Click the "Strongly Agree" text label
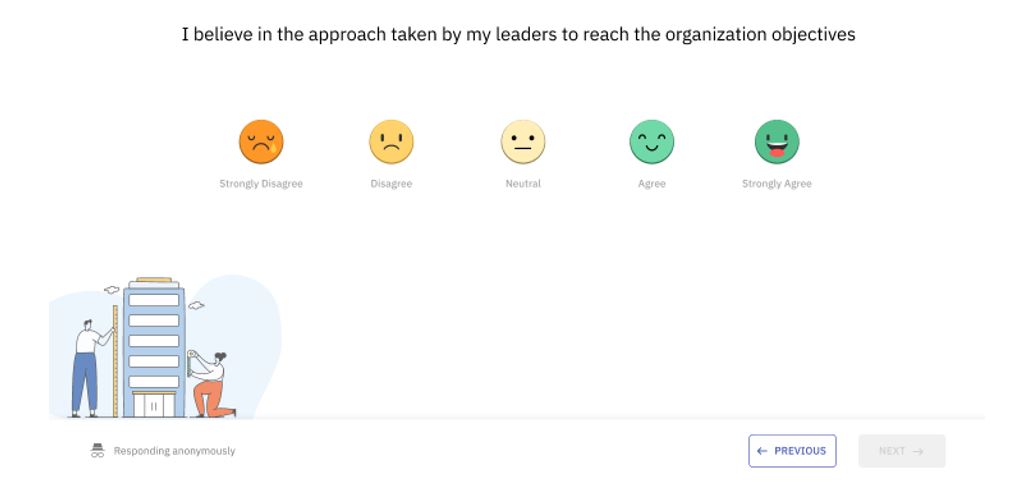 (777, 184)
